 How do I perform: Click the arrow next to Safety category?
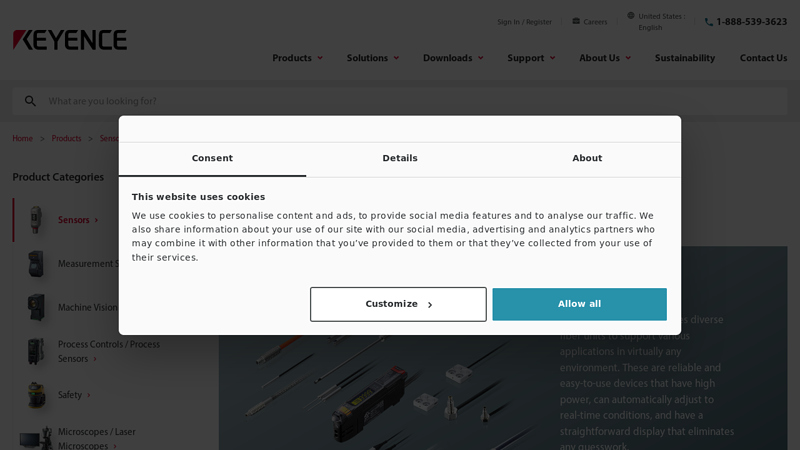[x=88, y=395]
